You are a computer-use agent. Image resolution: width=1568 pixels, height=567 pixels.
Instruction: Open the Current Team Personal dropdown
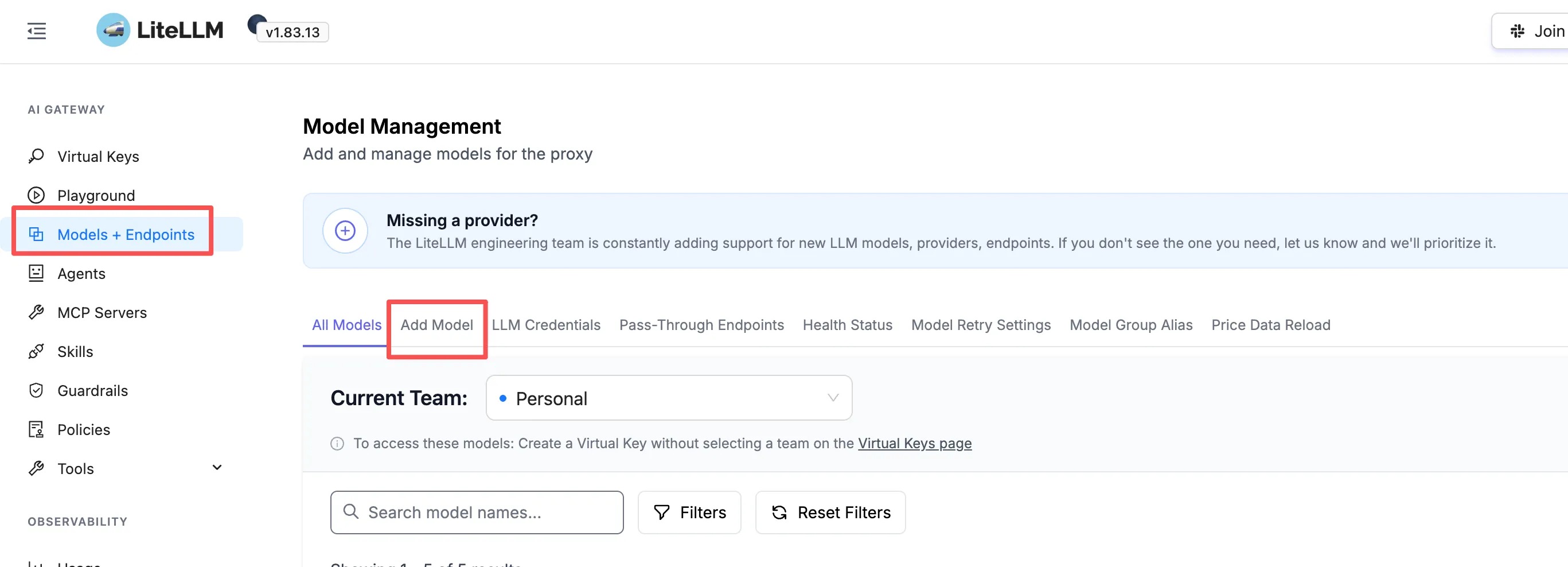tap(669, 398)
